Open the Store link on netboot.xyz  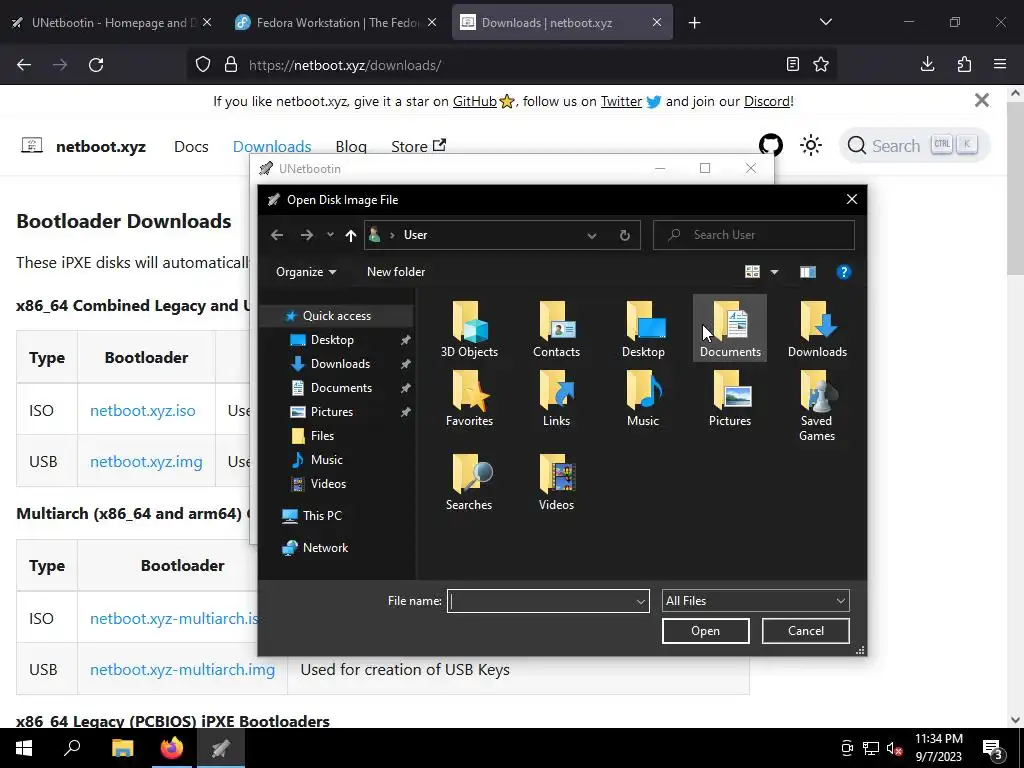tap(418, 146)
